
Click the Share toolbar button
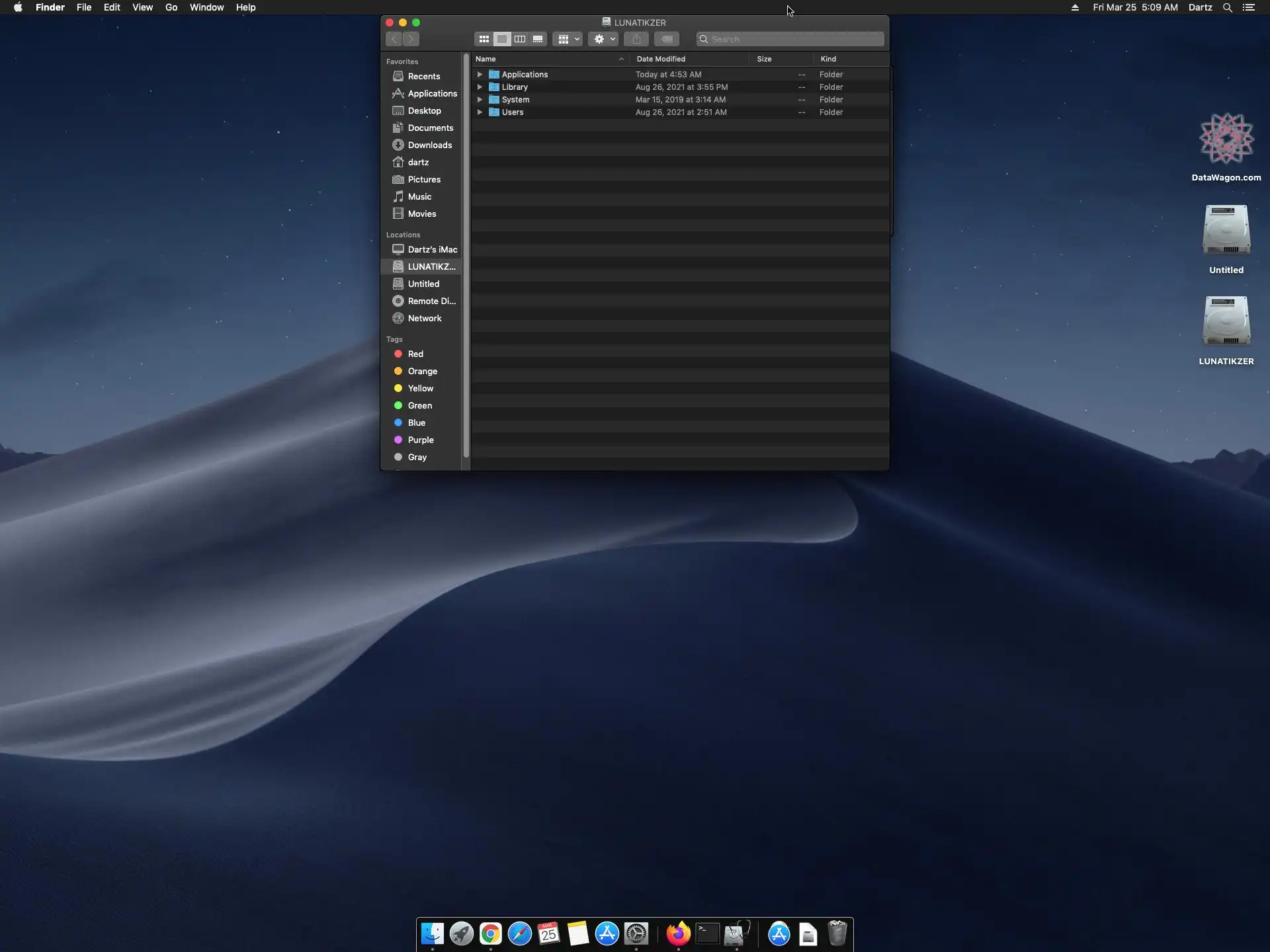(x=636, y=39)
